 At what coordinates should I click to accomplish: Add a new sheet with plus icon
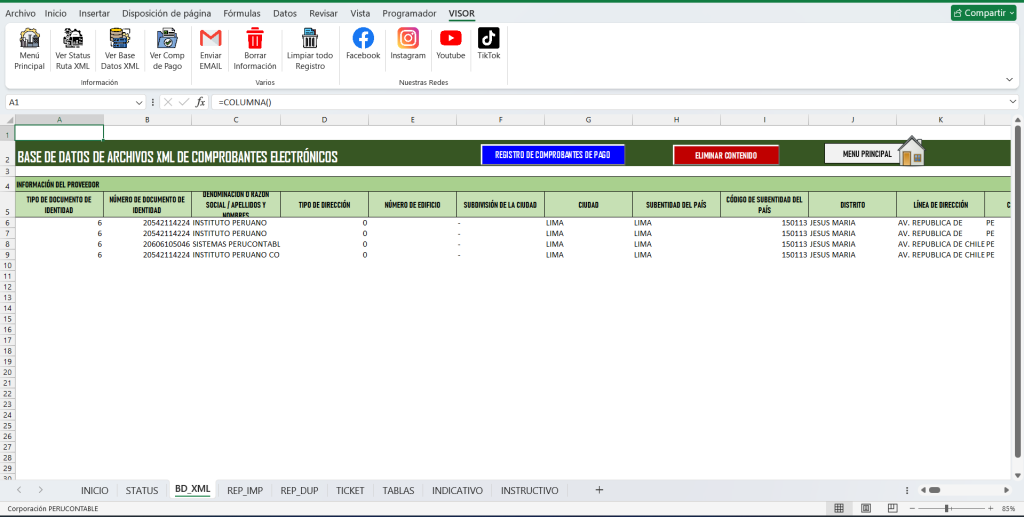click(599, 490)
